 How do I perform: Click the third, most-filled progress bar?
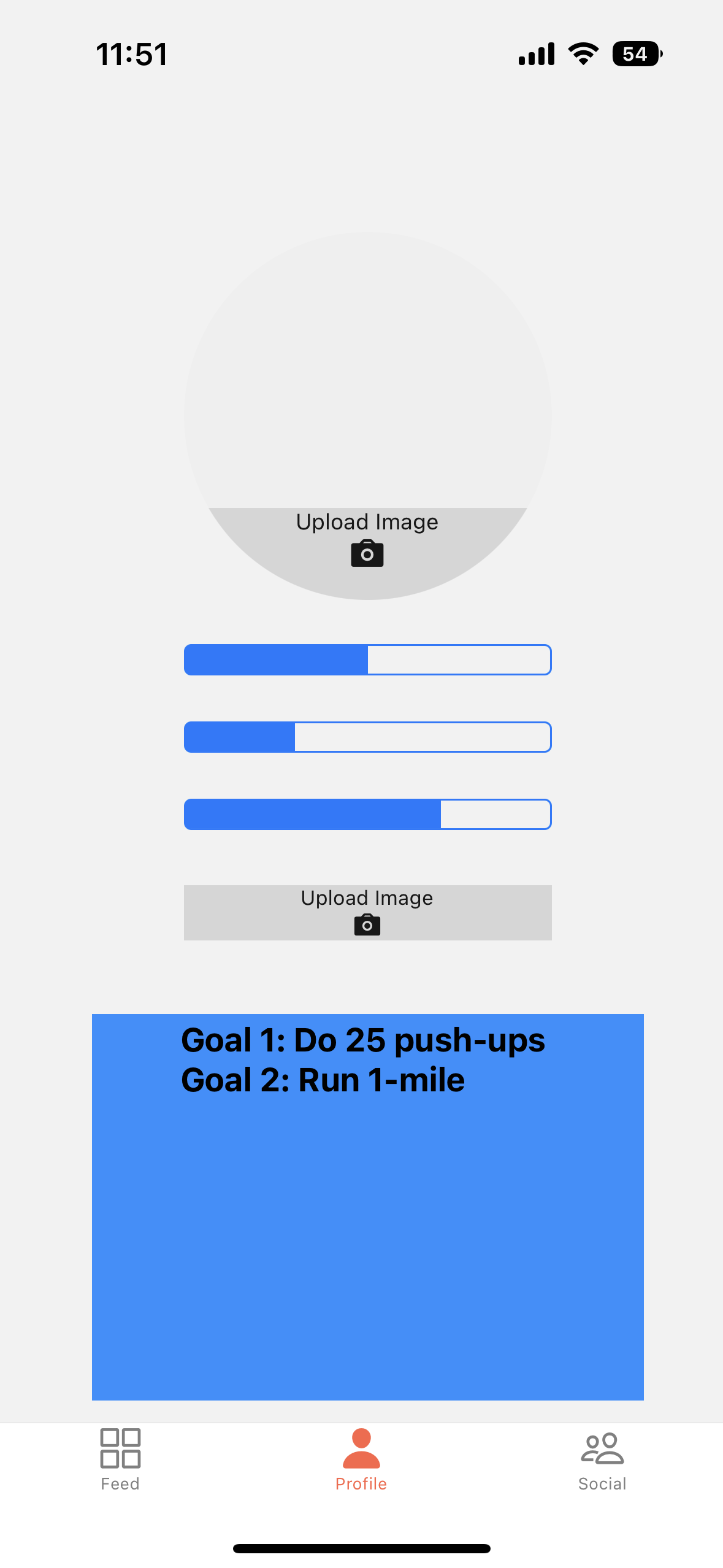pyautogui.click(x=368, y=815)
